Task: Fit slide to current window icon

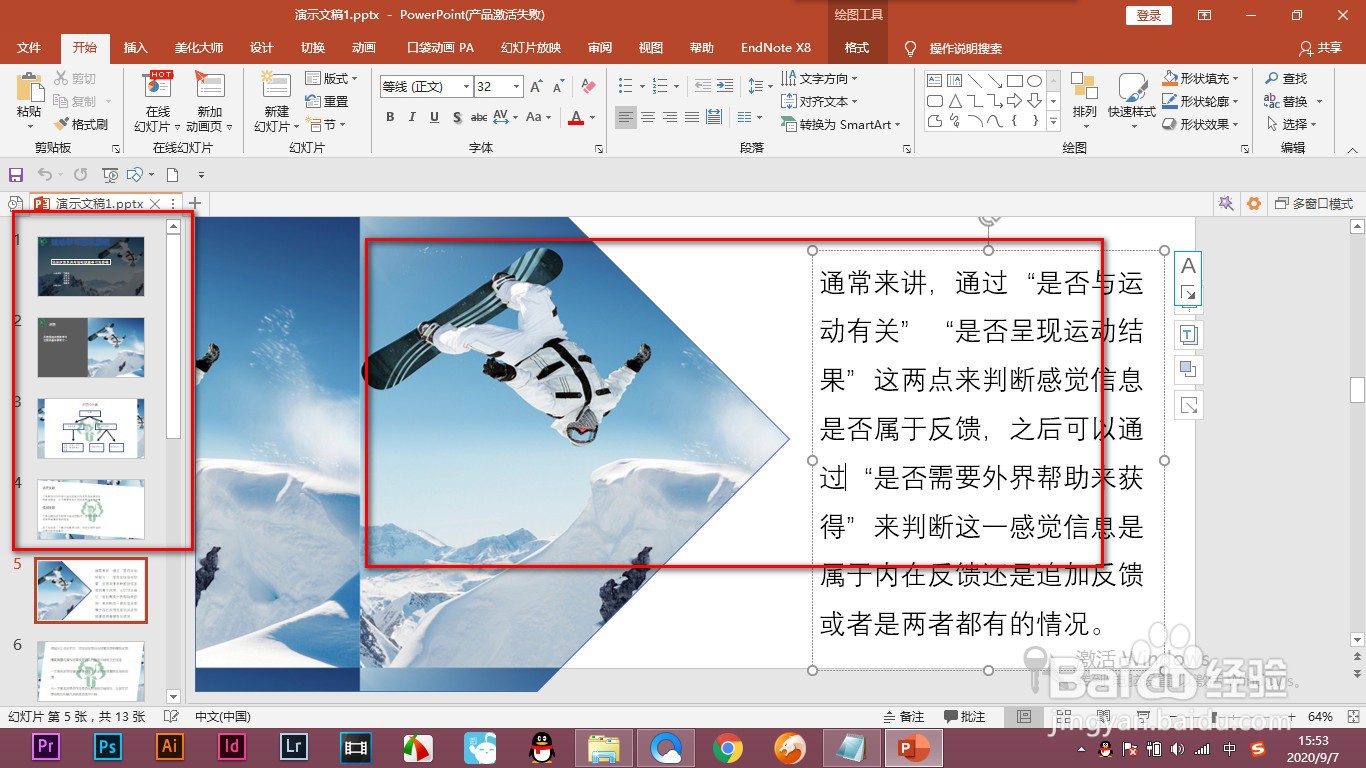Action: pos(1352,717)
